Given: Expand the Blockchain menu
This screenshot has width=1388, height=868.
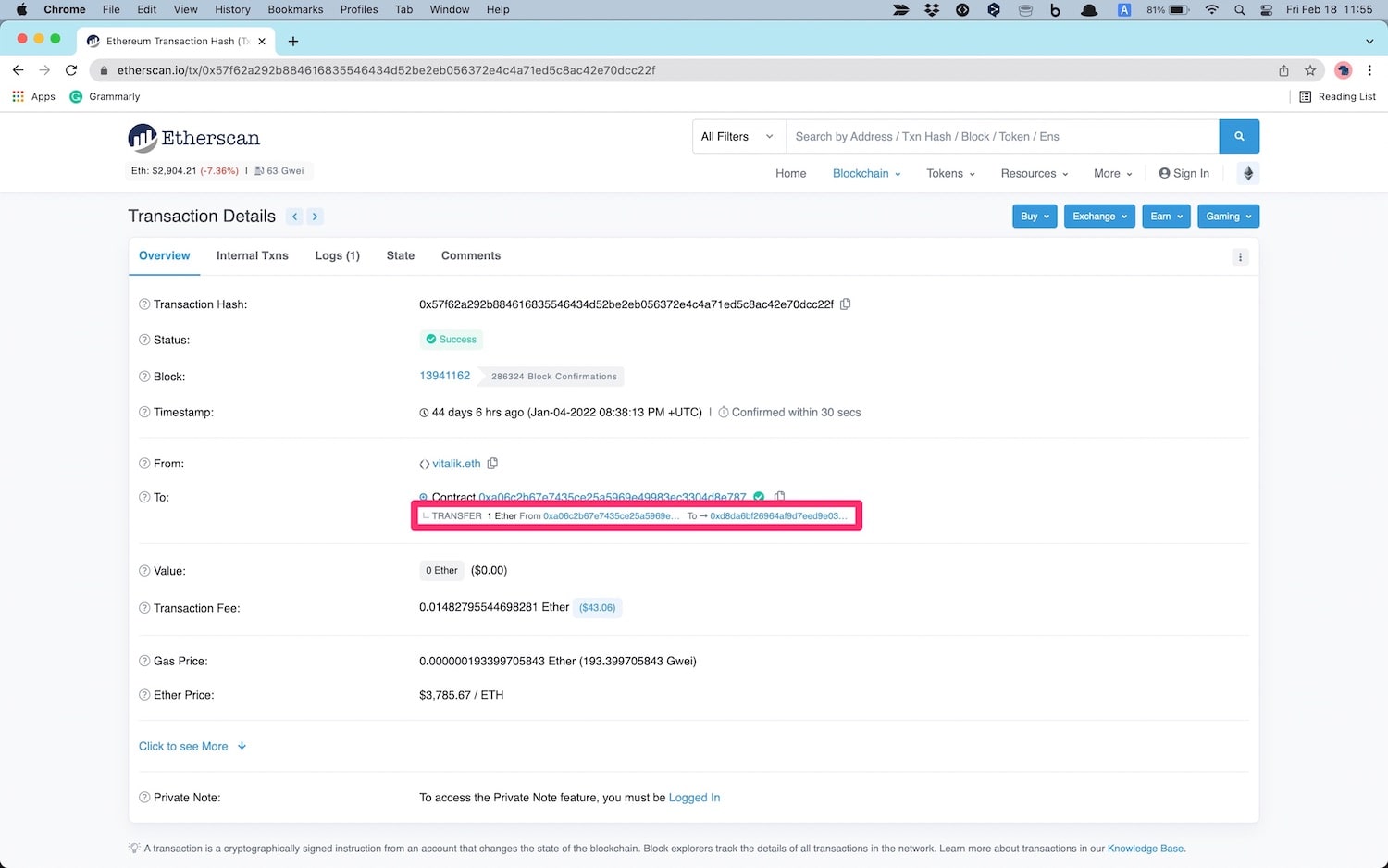Looking at the screenshot, I should coord(866,173).
